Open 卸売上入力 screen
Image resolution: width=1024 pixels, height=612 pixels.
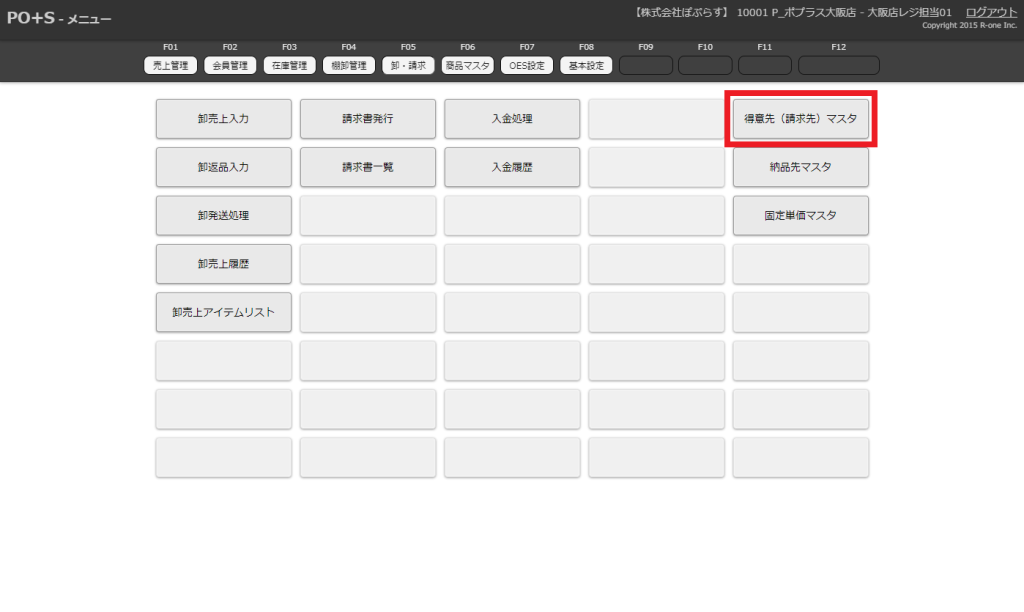[x=223, y=119]
